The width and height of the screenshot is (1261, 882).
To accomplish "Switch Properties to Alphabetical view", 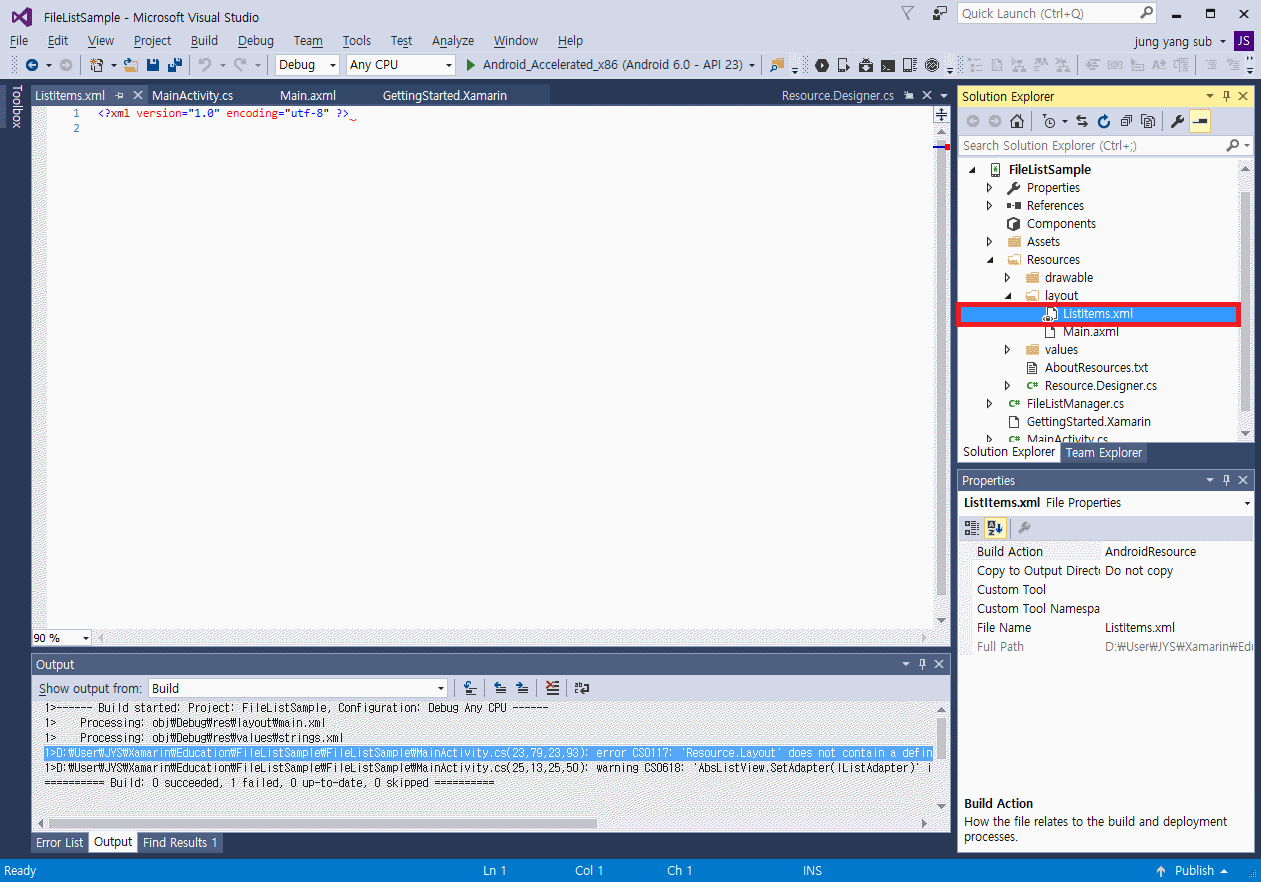I will point(995,528).
